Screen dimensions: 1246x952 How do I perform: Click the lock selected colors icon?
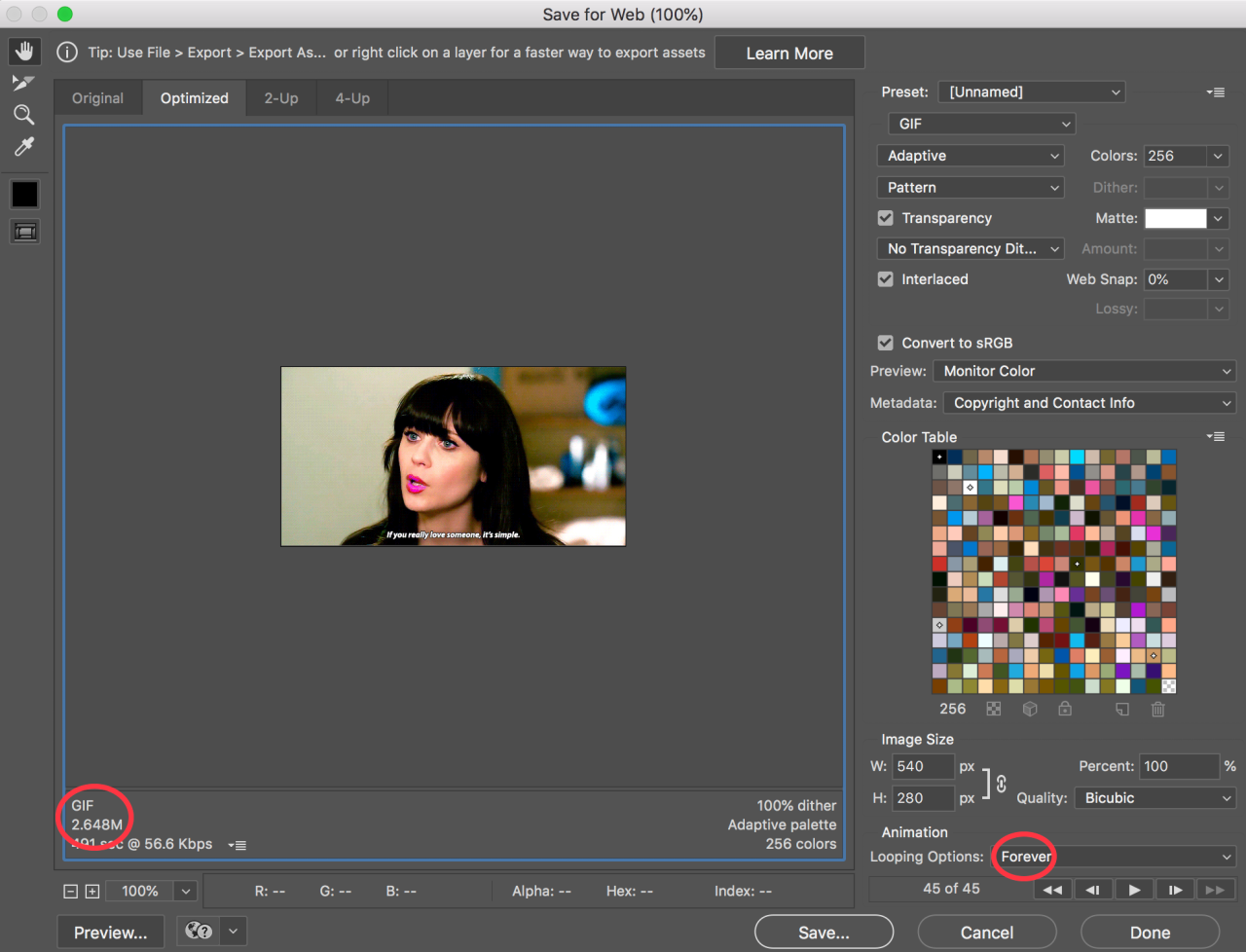click(1065, 710)
